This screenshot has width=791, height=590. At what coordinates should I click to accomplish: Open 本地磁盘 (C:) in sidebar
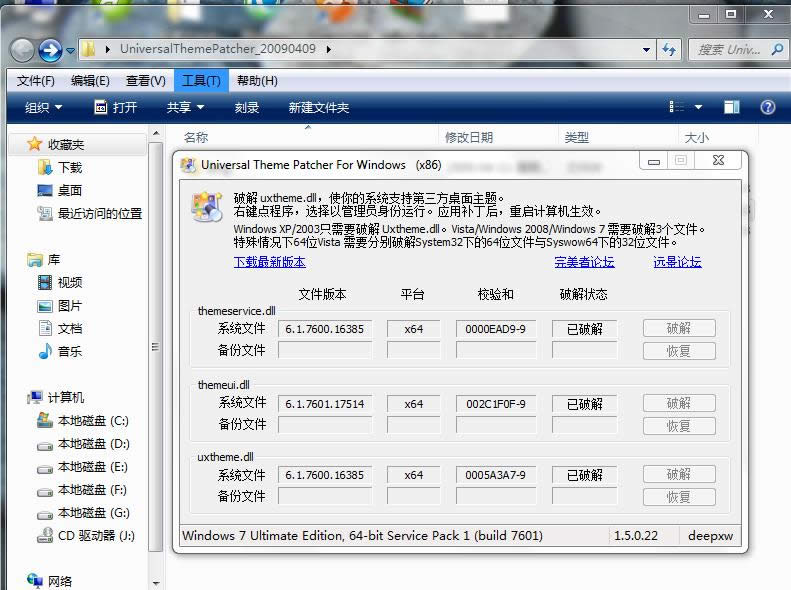pos(92,420)
